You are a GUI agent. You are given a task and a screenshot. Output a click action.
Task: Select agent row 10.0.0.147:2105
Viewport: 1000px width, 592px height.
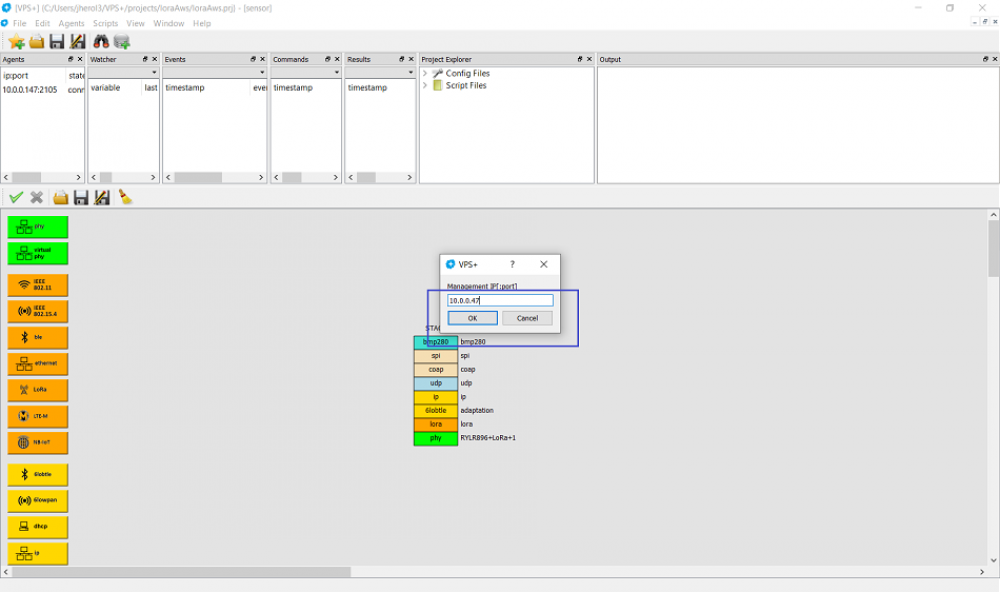42,90
